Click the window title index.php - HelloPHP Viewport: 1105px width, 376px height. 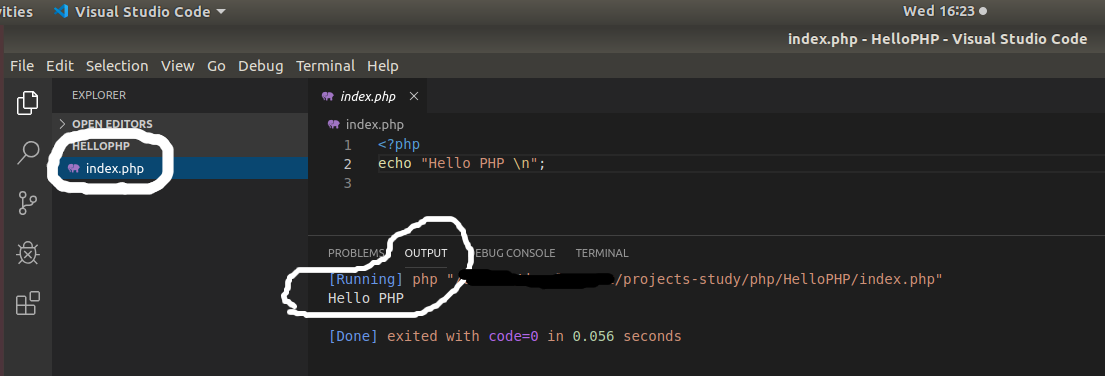pos(937,39)
